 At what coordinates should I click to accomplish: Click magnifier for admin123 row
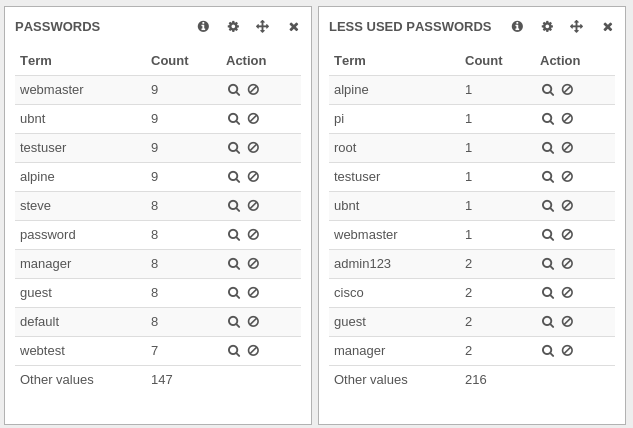[x=548, y=264]
